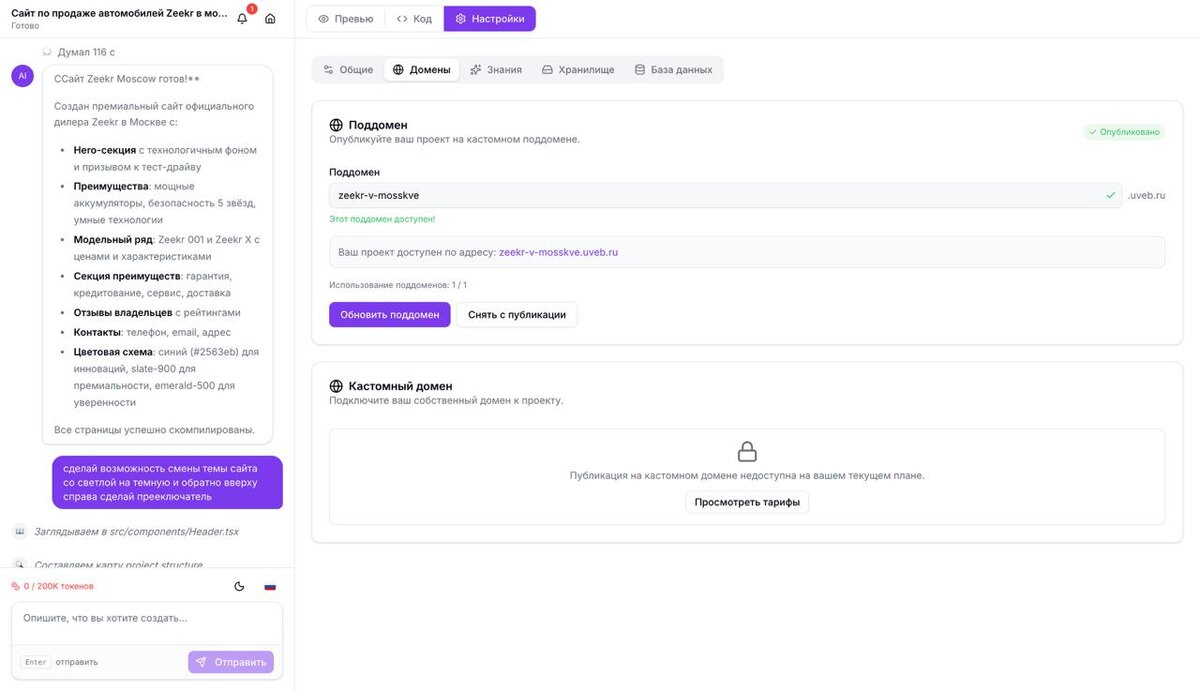Click the Просмотреть тарифы button
1200x691 pixels.
[747, 502]
